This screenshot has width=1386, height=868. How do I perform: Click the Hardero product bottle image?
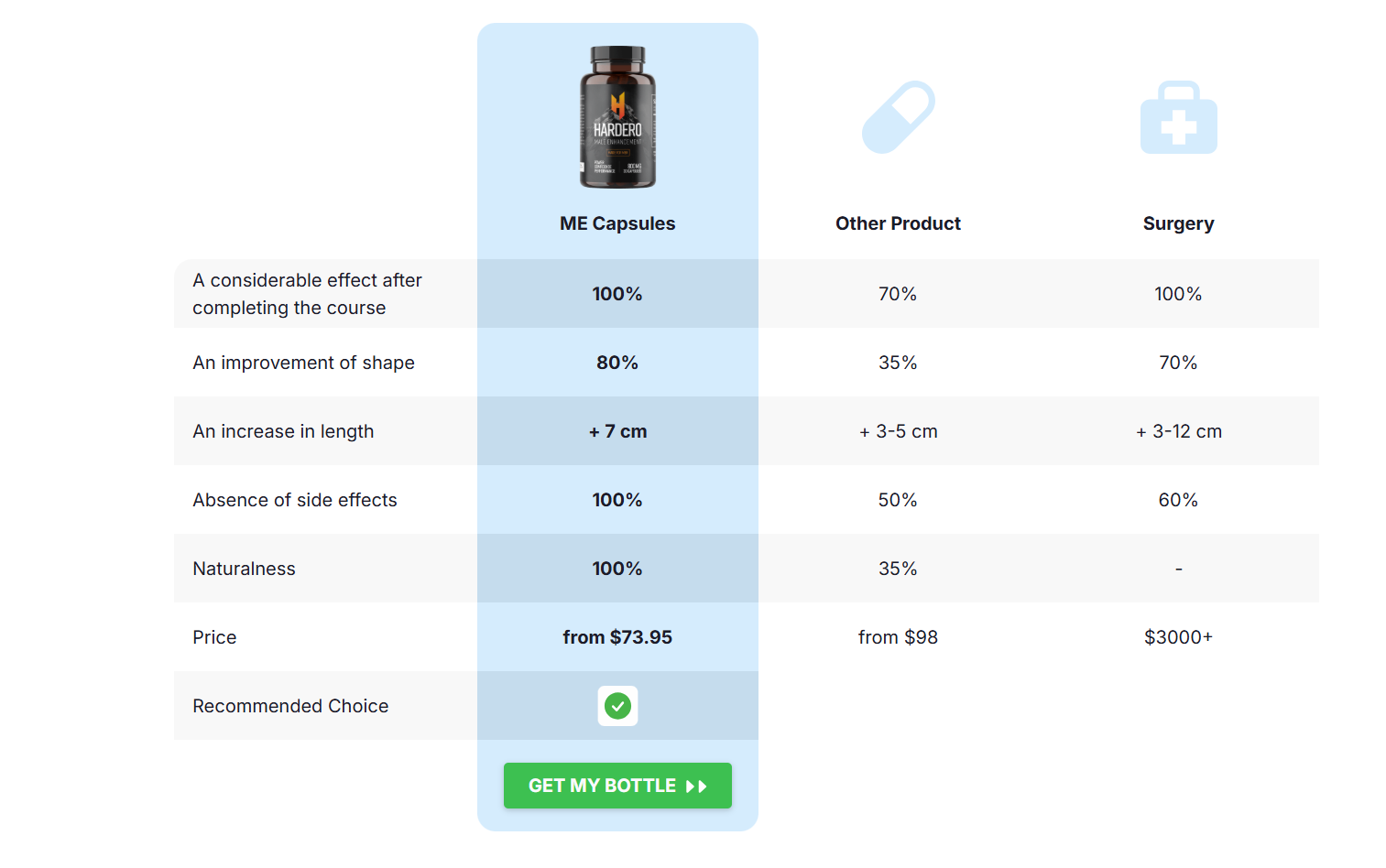617,117
